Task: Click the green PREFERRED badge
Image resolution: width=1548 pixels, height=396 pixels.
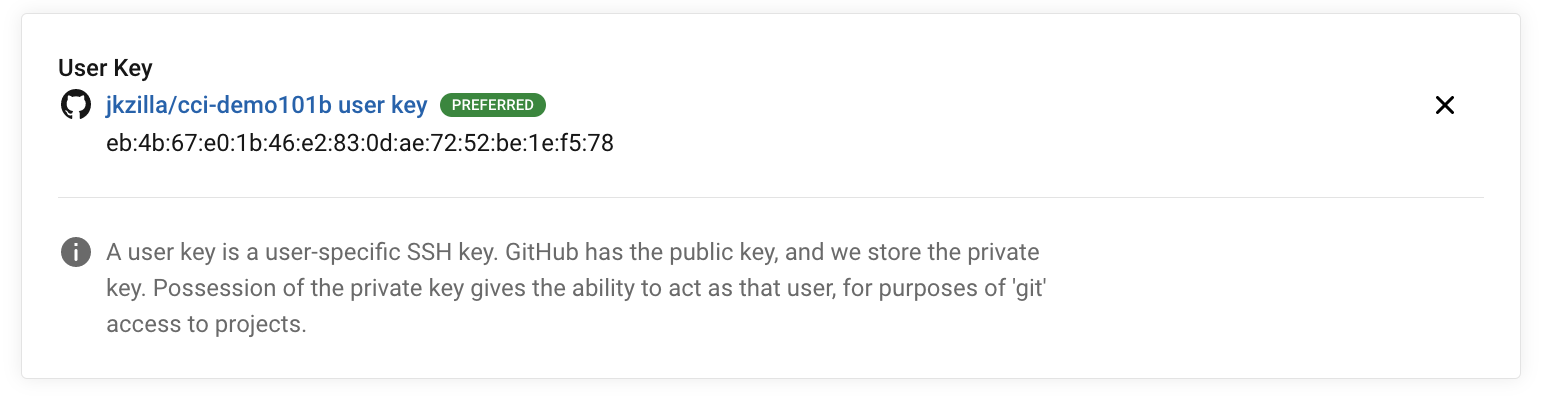Action: (493, 105)
